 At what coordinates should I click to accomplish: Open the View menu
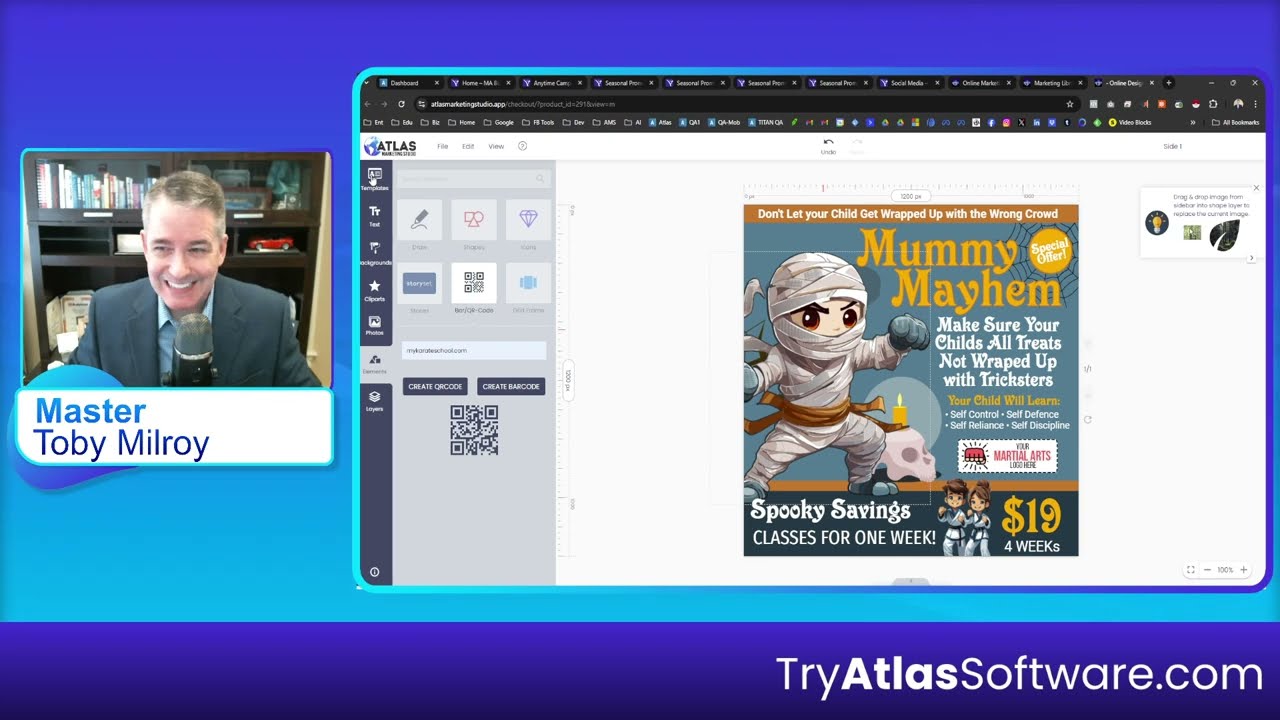496,146
